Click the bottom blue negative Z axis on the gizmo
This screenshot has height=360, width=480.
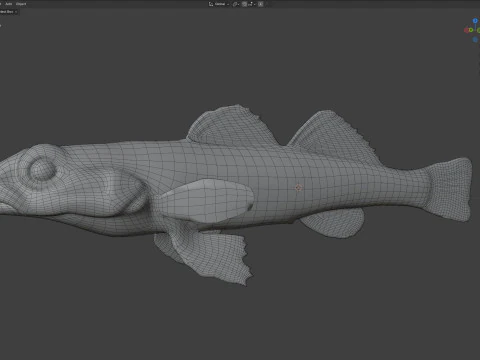coord(475,40)
